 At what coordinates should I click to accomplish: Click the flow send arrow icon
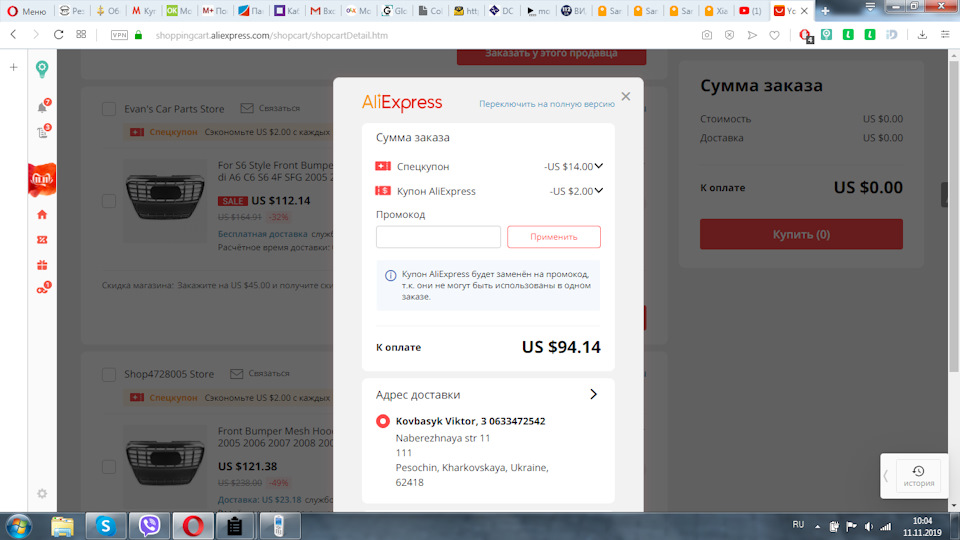point(752,35)
